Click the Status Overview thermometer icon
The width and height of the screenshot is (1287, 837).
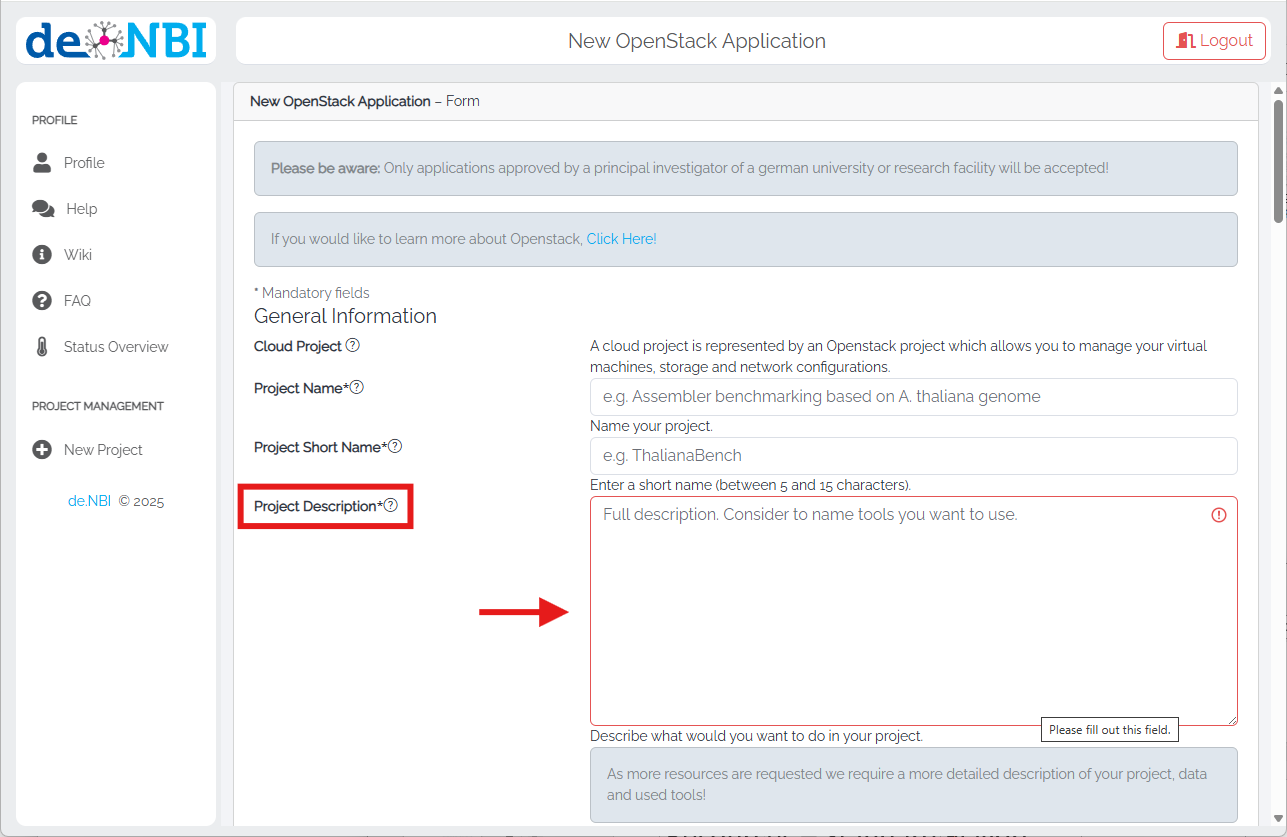42,347
